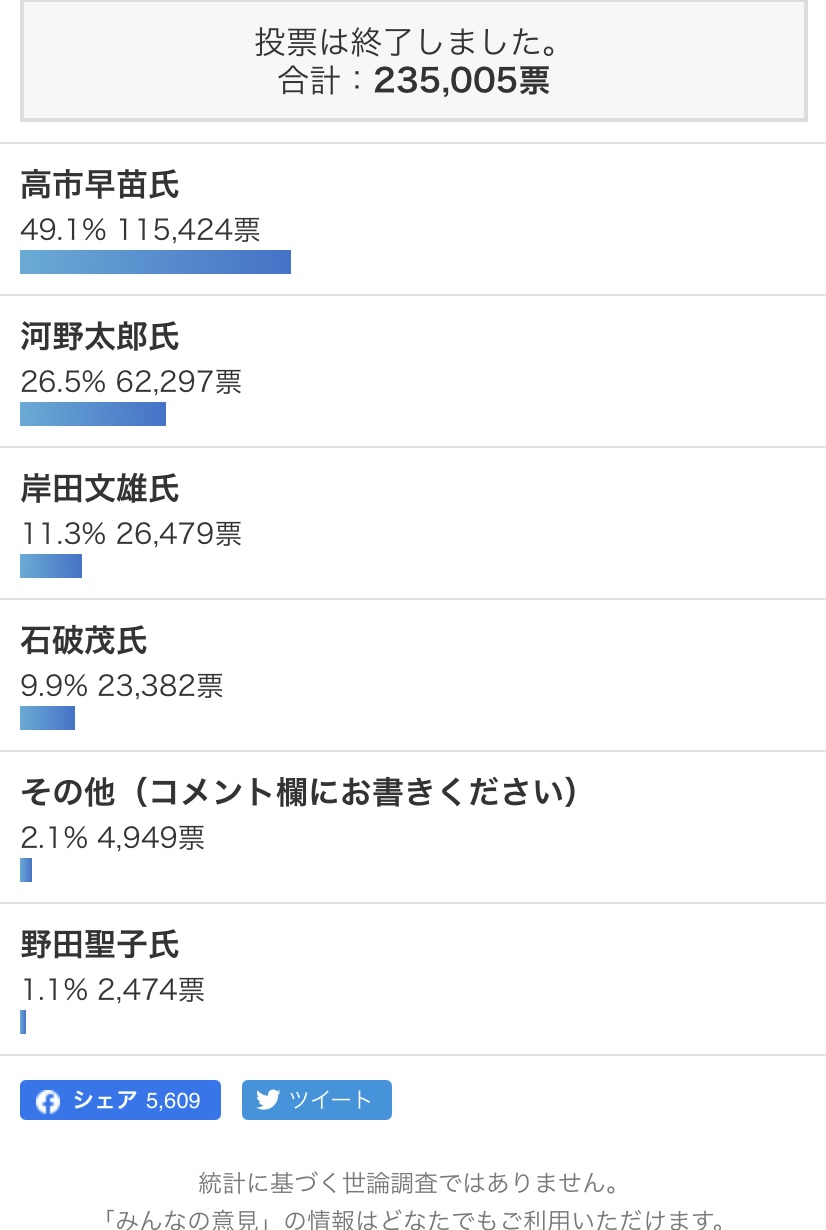Select the その他 option row

click(413, 828)
